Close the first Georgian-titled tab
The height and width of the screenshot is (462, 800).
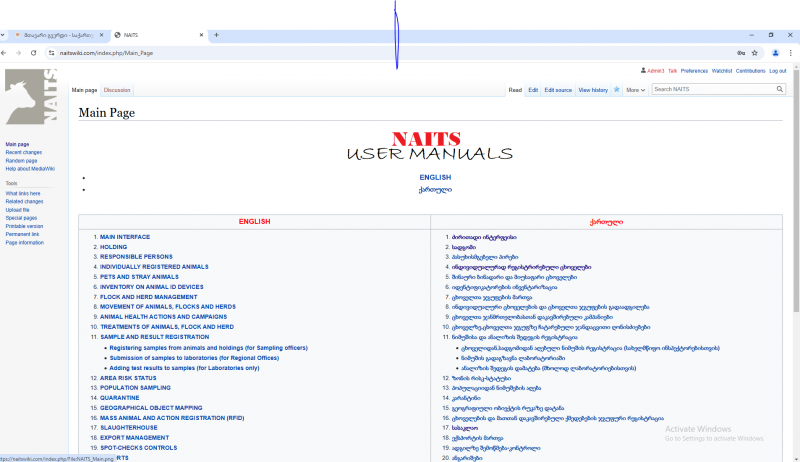pos(102,35)
